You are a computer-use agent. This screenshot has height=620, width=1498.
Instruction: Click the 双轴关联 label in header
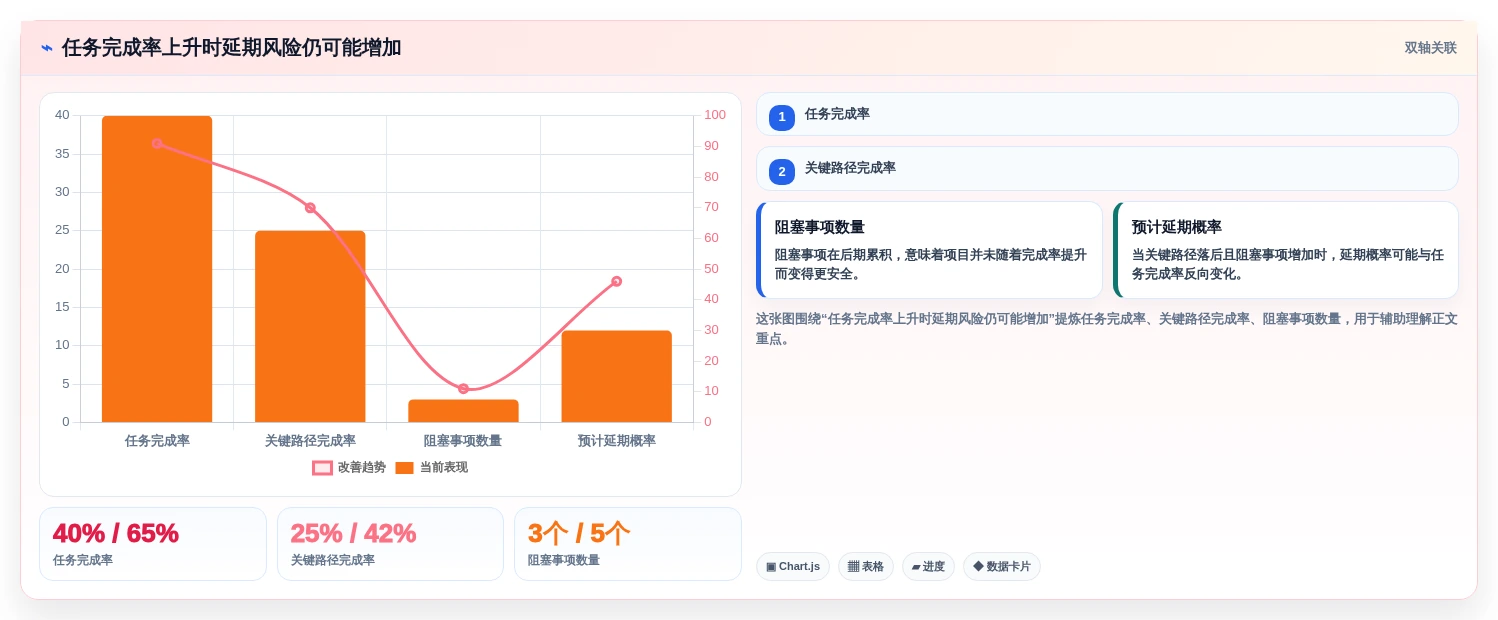click(1430, 48)
